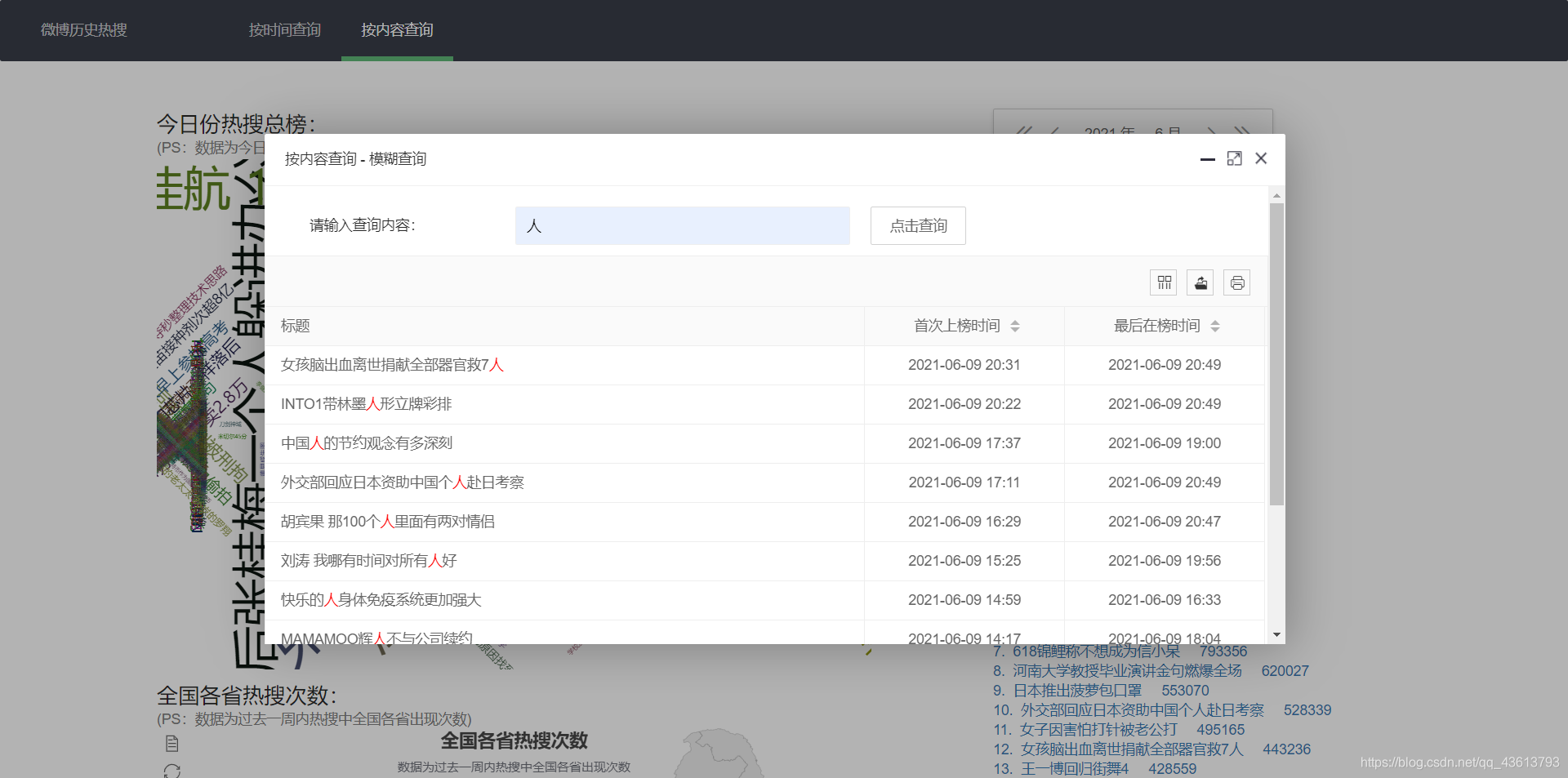
Task: Select dialog row 外交部回应日本资助中国个人赴日考察
Action: click(764, 482)
